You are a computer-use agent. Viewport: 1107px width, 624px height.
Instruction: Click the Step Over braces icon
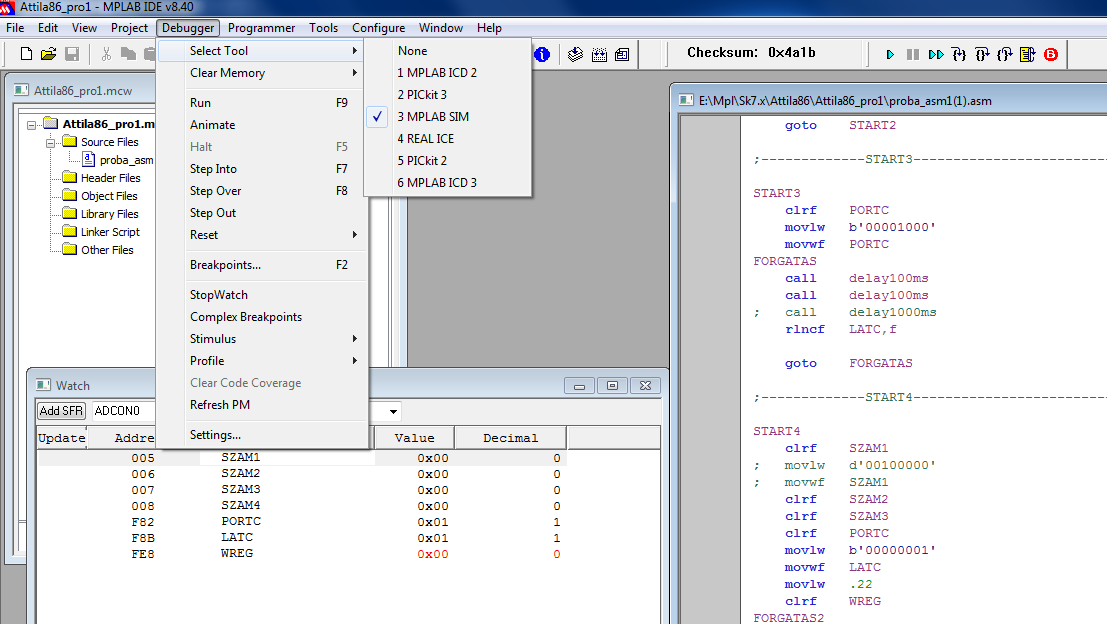tap(982, 54)
